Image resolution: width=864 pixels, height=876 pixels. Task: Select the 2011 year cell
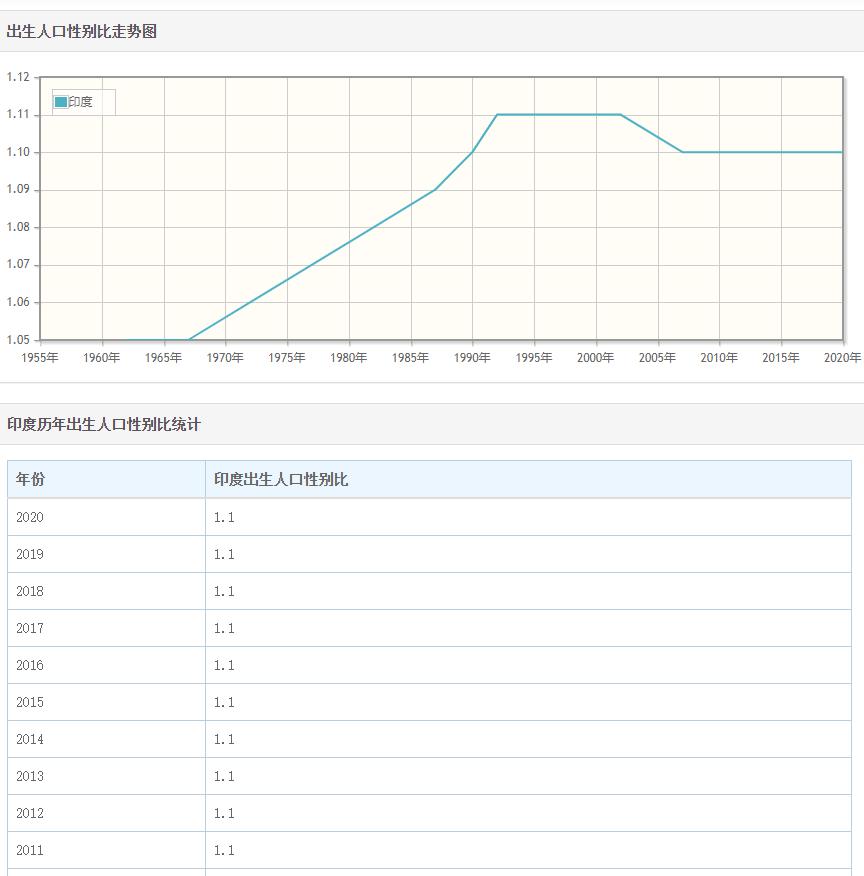coord(29,850)
